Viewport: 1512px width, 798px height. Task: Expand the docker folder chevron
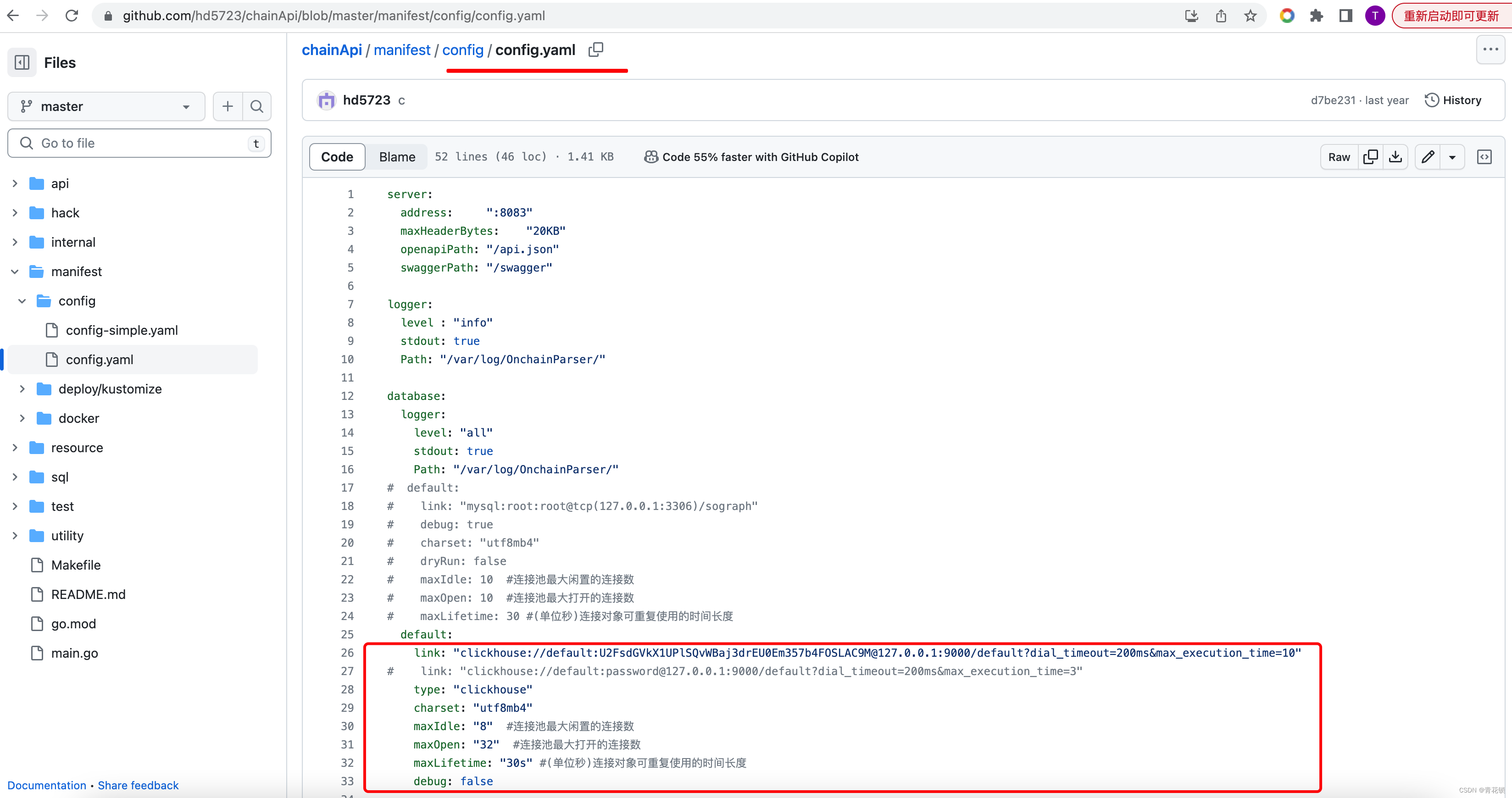coord(22,418)
